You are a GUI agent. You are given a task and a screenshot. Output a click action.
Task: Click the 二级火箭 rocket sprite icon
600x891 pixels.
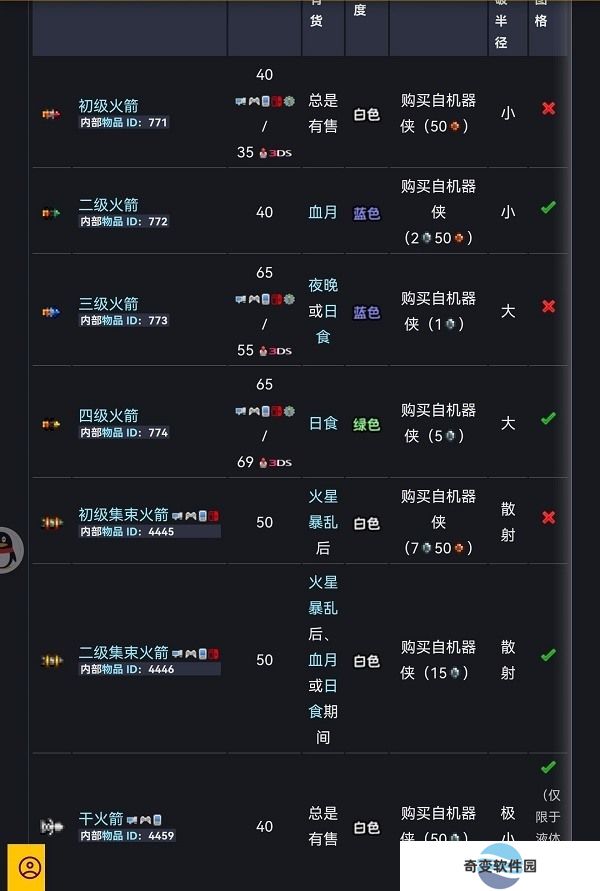51,213
